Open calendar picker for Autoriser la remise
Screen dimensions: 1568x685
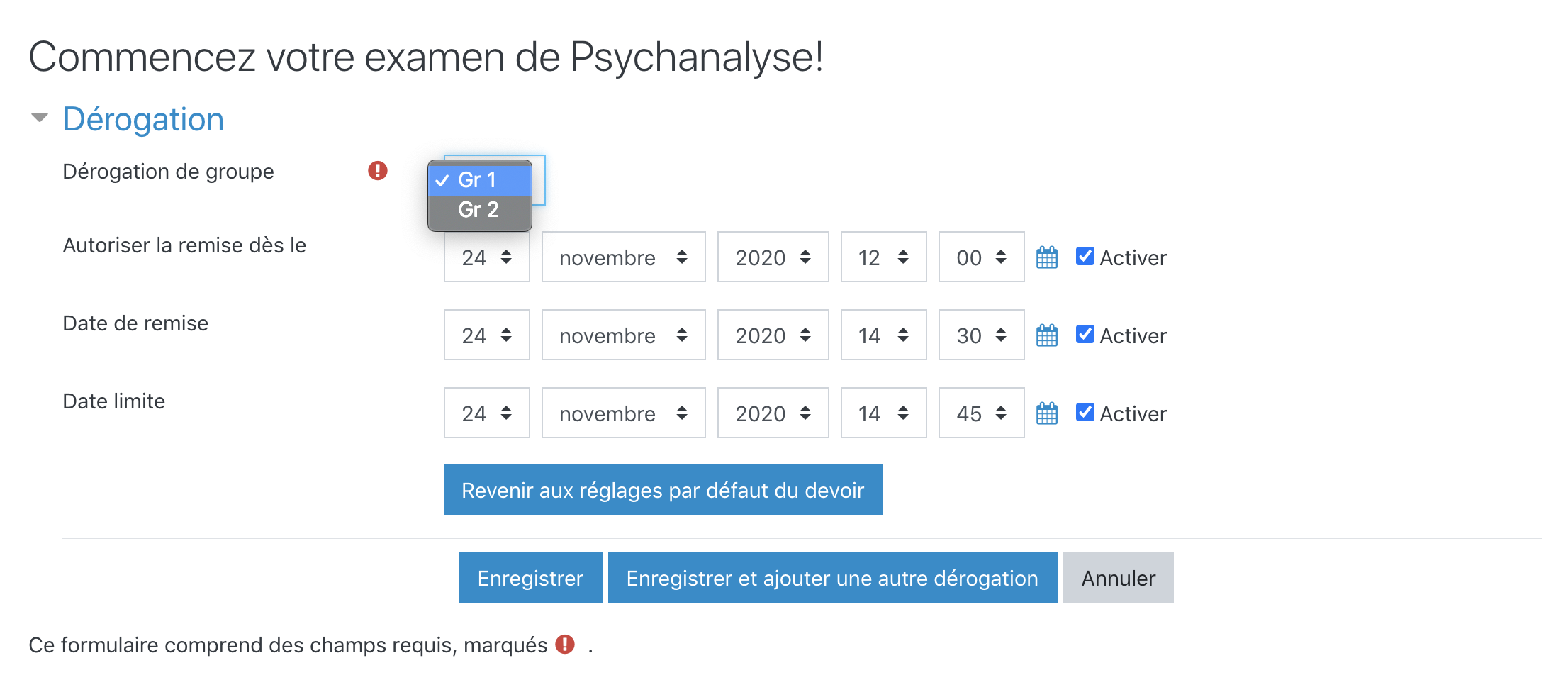[x=1046, y=257]
